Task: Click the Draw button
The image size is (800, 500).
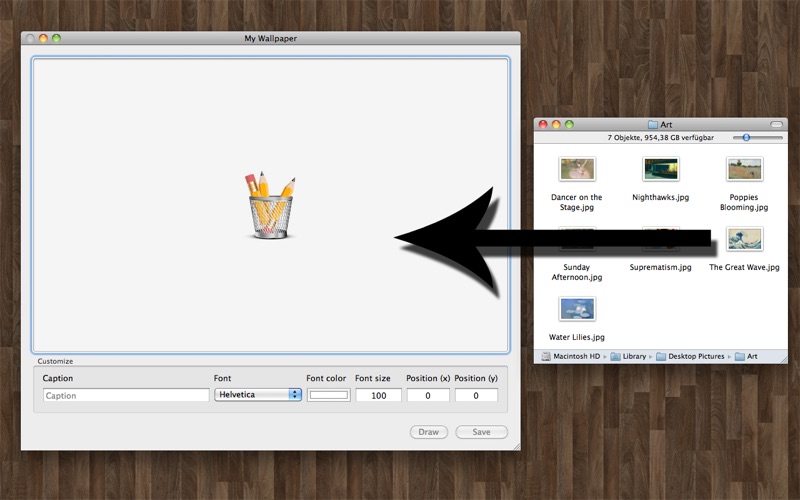Action: (429, 432)
